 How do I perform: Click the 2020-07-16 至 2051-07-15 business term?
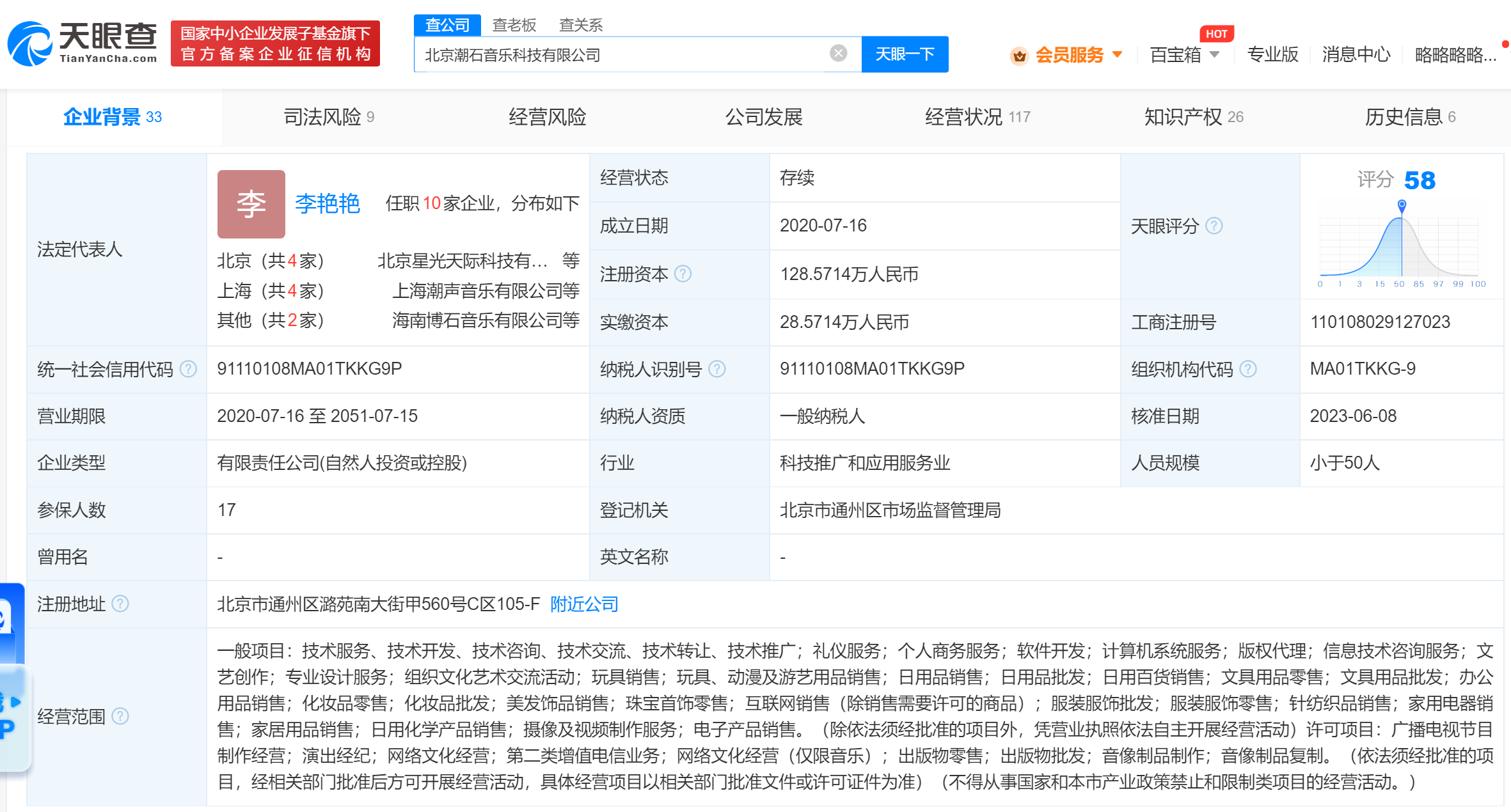[317, 416]
